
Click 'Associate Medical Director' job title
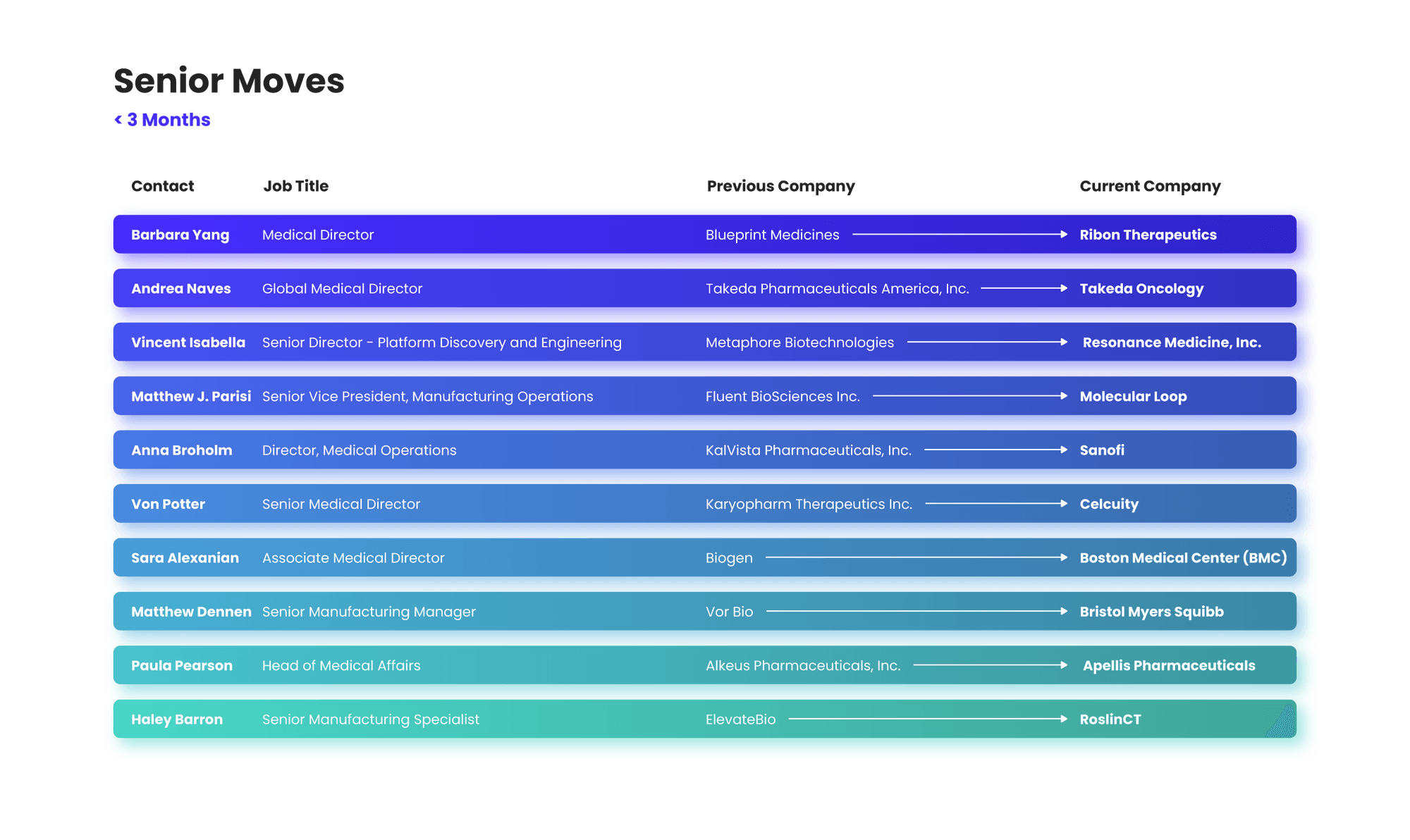(353, 558)
